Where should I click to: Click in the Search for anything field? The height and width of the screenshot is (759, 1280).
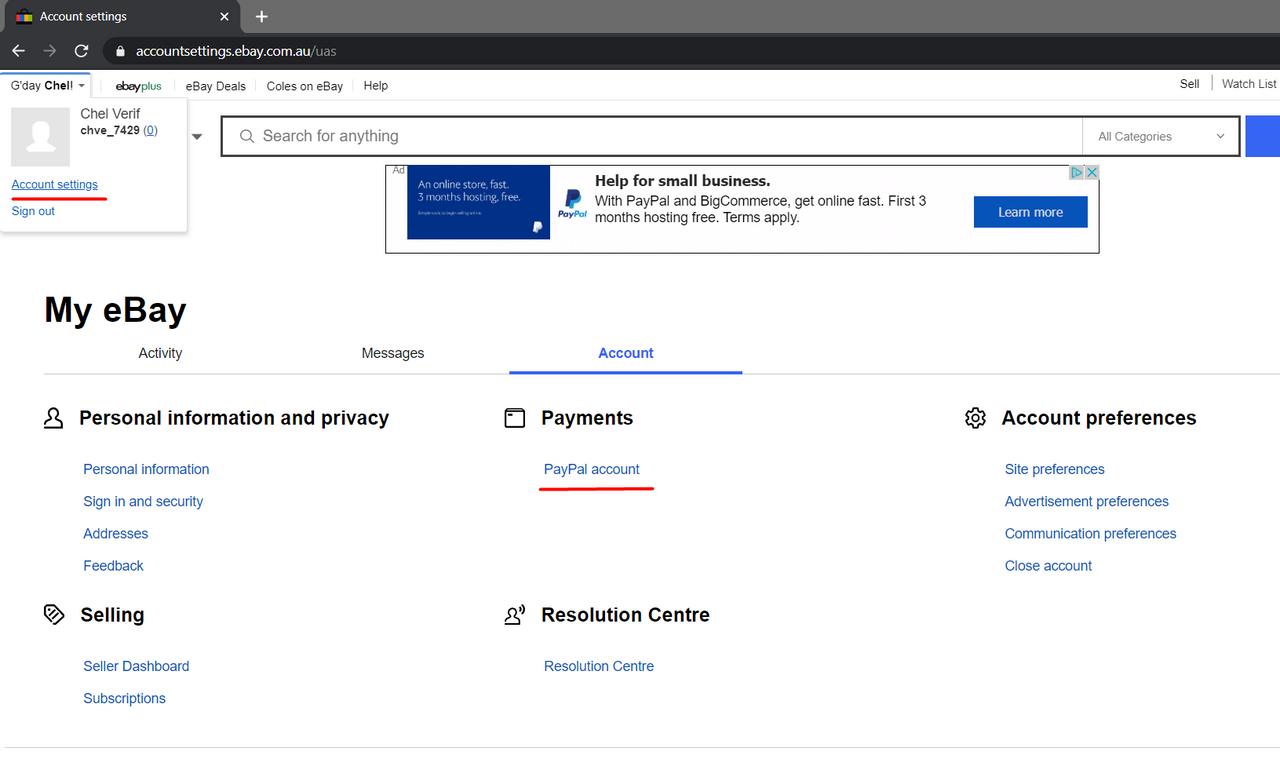tap(650, 137)
